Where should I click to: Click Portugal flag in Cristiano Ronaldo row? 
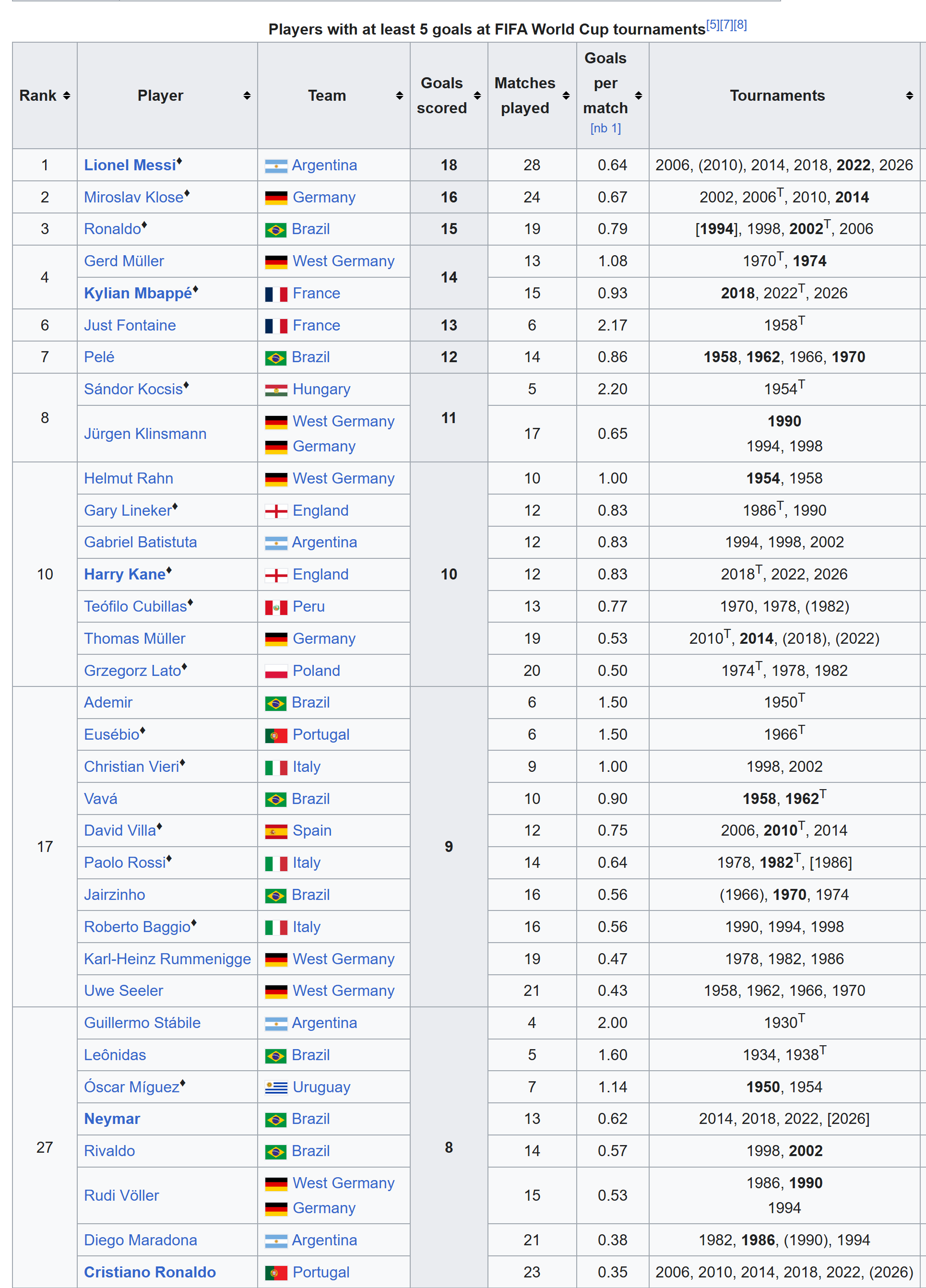[x=276, y=1273]
